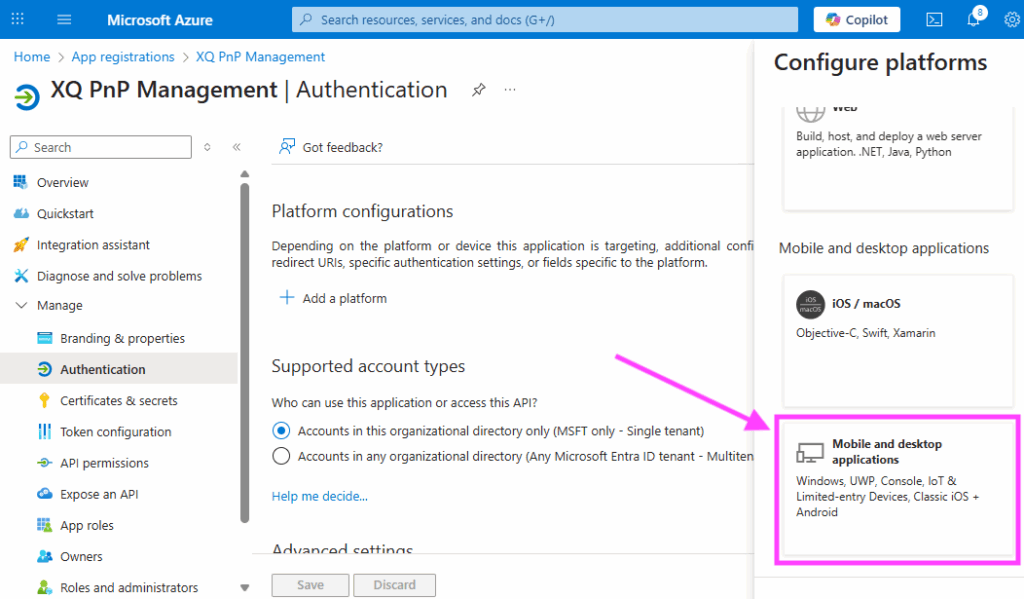This screenshot has width=1024, height=599.
Task: Select multitenant accounts radio option
Action: pos(281,456)
